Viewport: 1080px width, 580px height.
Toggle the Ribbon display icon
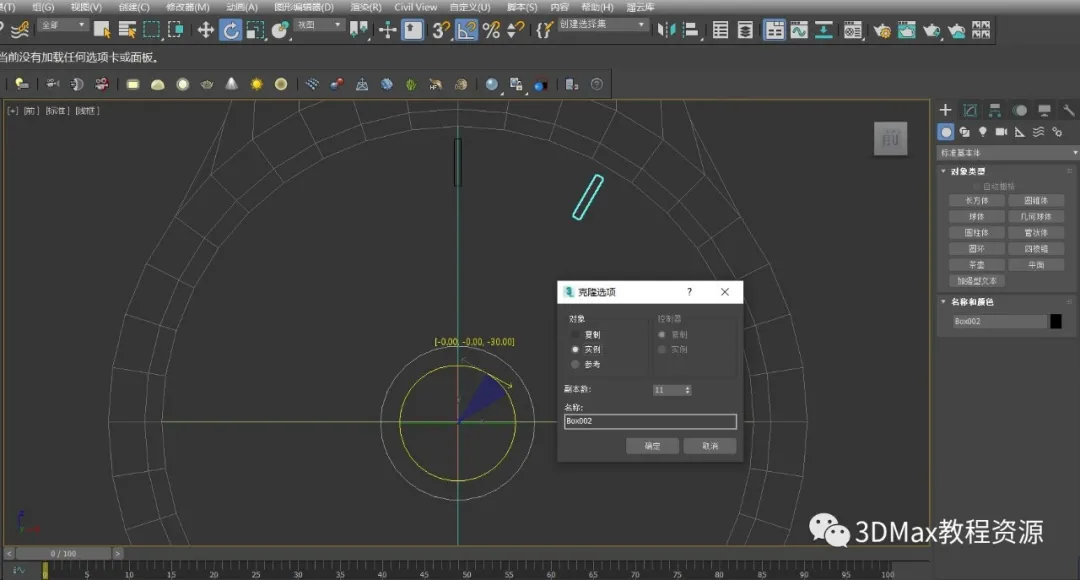775,30
